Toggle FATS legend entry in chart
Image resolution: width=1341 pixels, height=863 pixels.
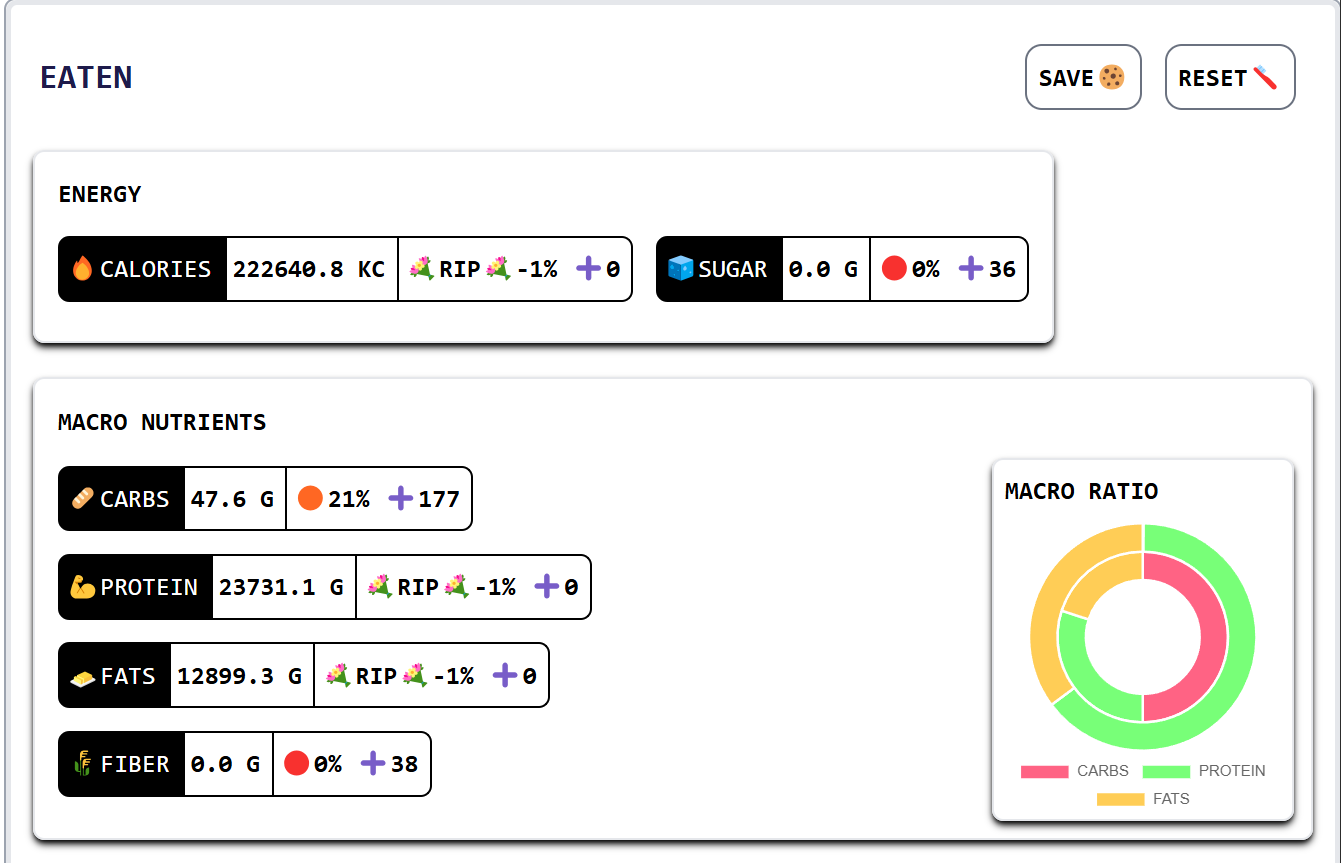coord(1143,799)
